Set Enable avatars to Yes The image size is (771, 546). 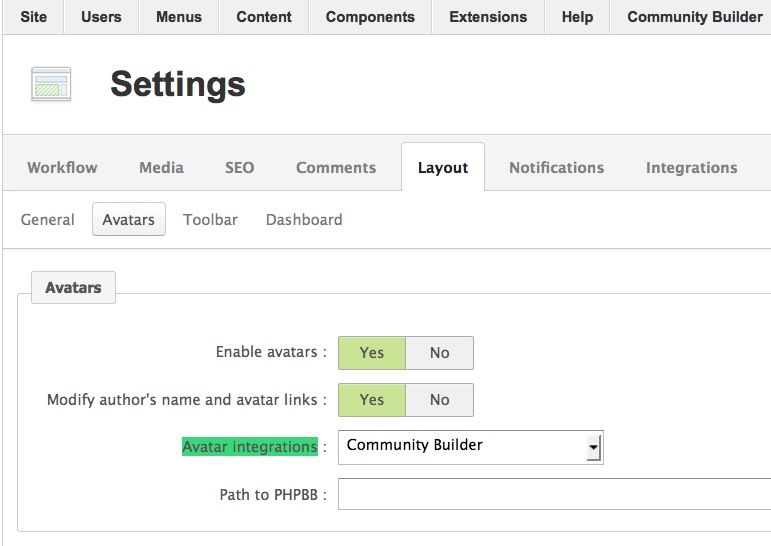(x=372, y=353)
